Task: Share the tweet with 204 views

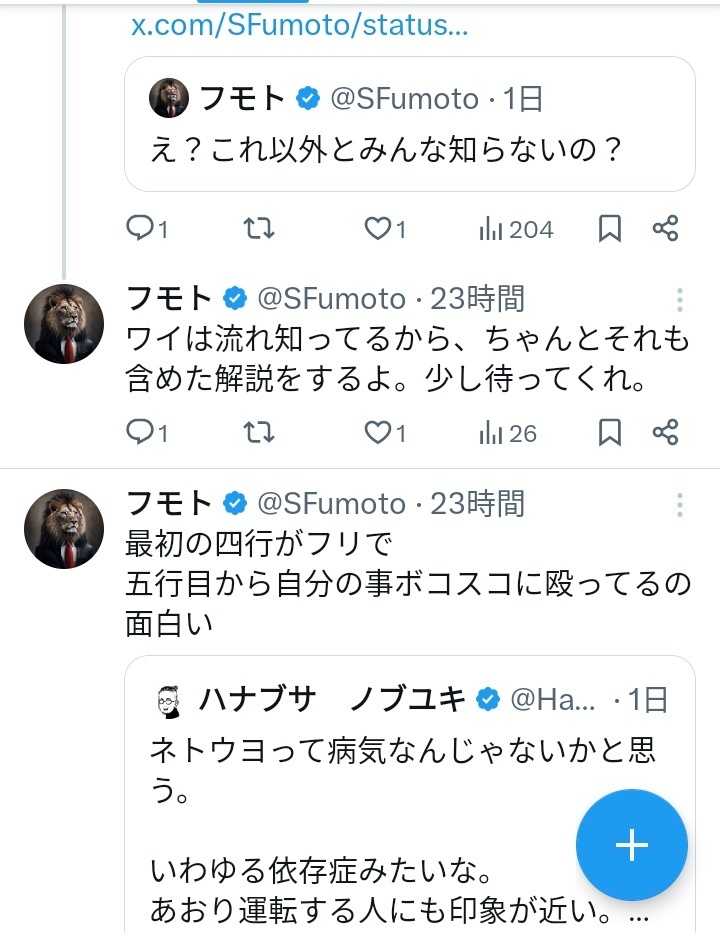Action: tap(666, 229)
